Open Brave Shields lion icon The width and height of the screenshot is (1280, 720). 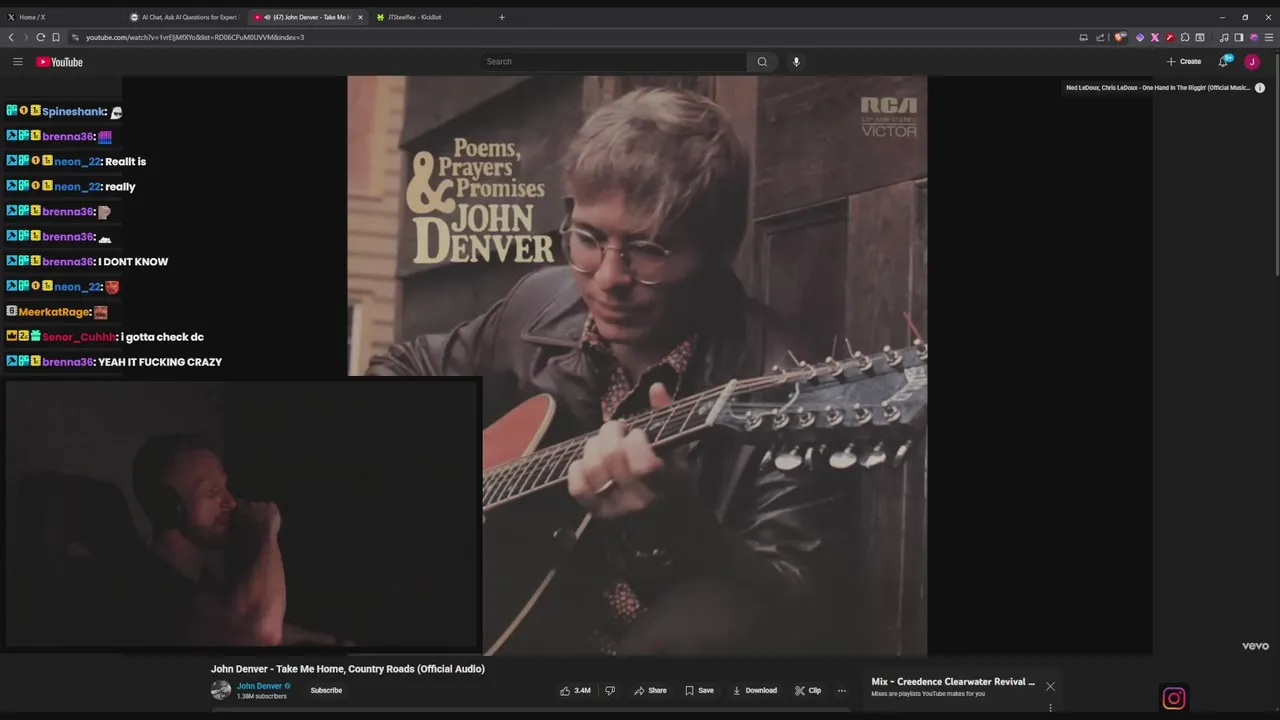coord(1120,37)
